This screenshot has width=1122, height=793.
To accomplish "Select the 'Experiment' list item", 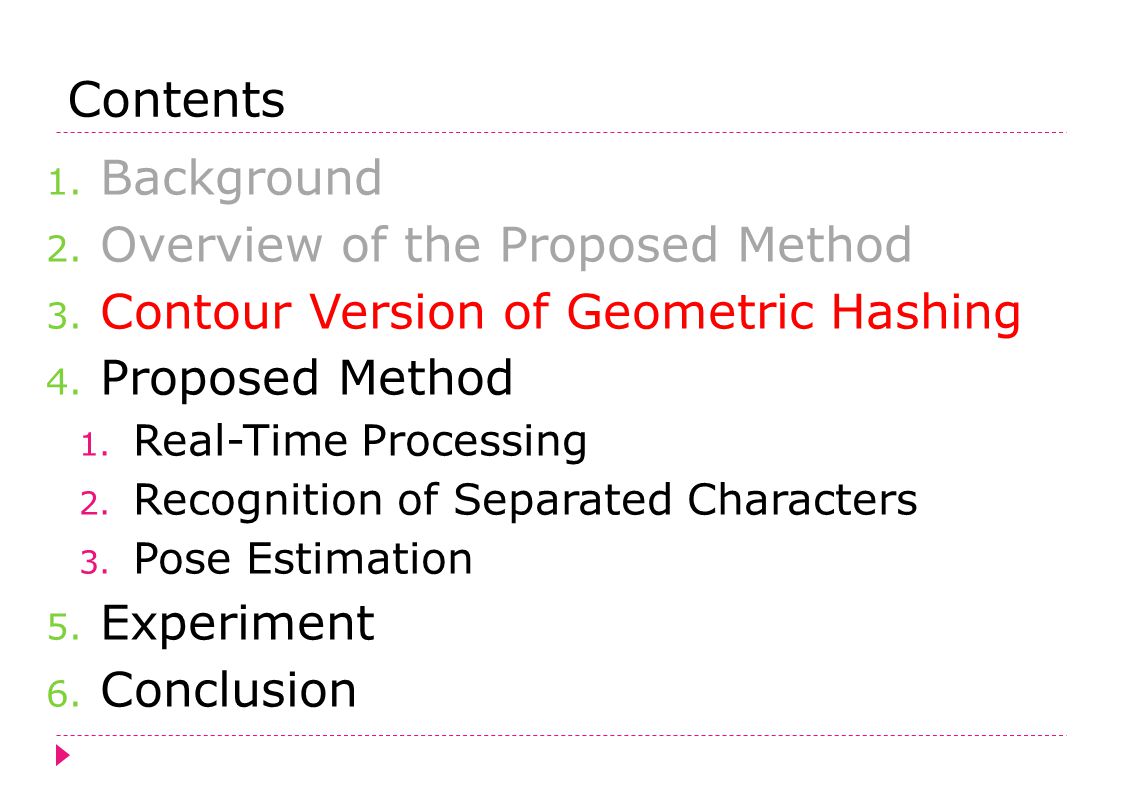I will pos(238,623).
